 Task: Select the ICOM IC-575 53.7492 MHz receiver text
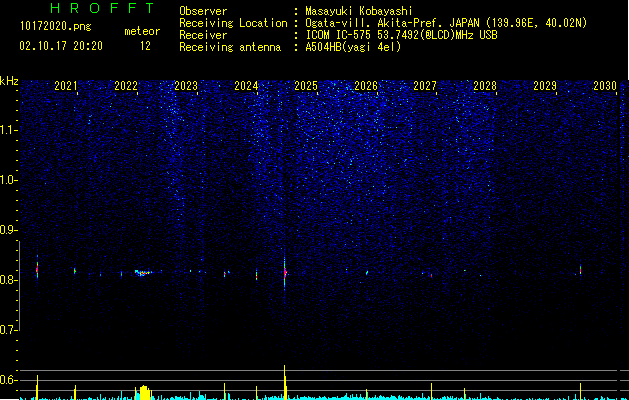pyautogui.click(x=401, y=35)
